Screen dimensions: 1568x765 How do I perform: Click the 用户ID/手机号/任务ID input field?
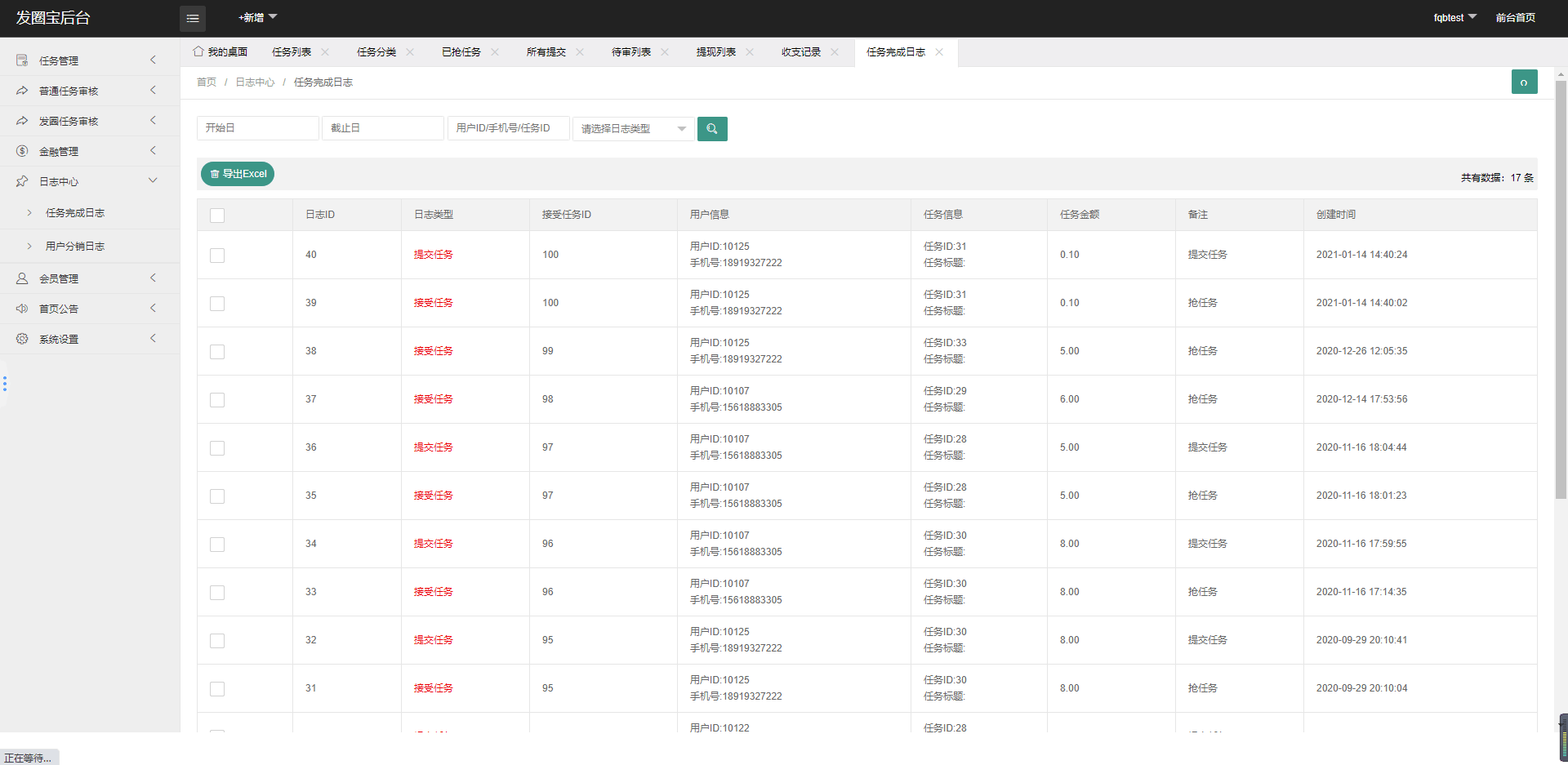pos(509,128)
